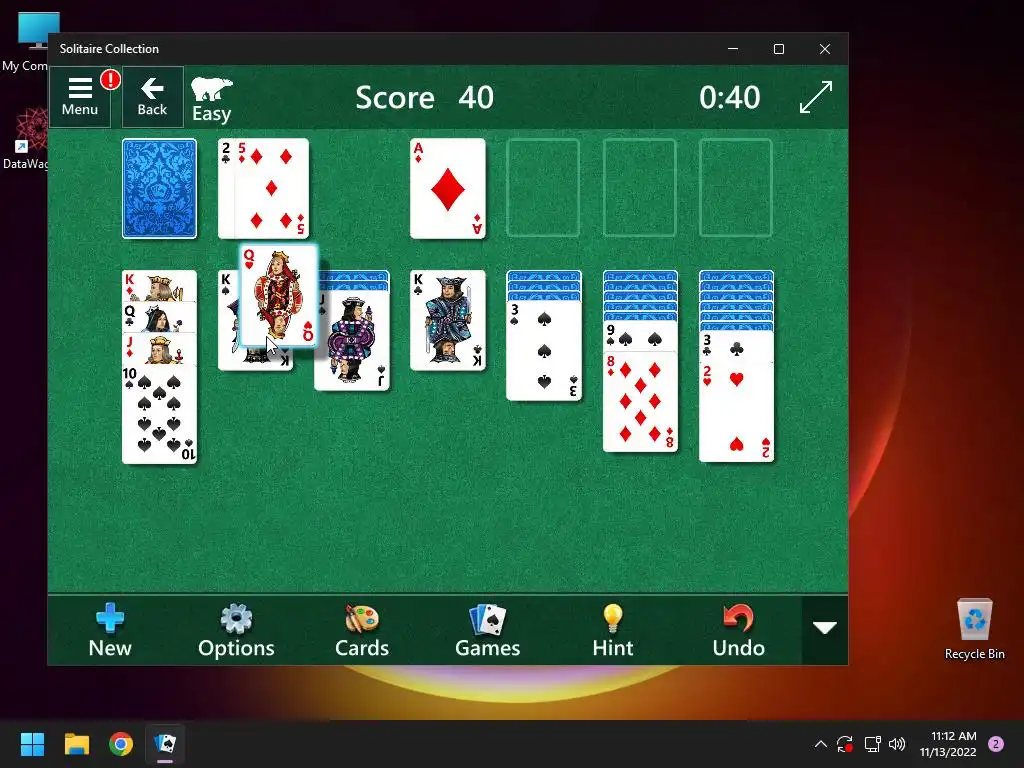The width and height of the screenshot is (1024, 768).
Task: Open game Options gear
Action: 236,630
